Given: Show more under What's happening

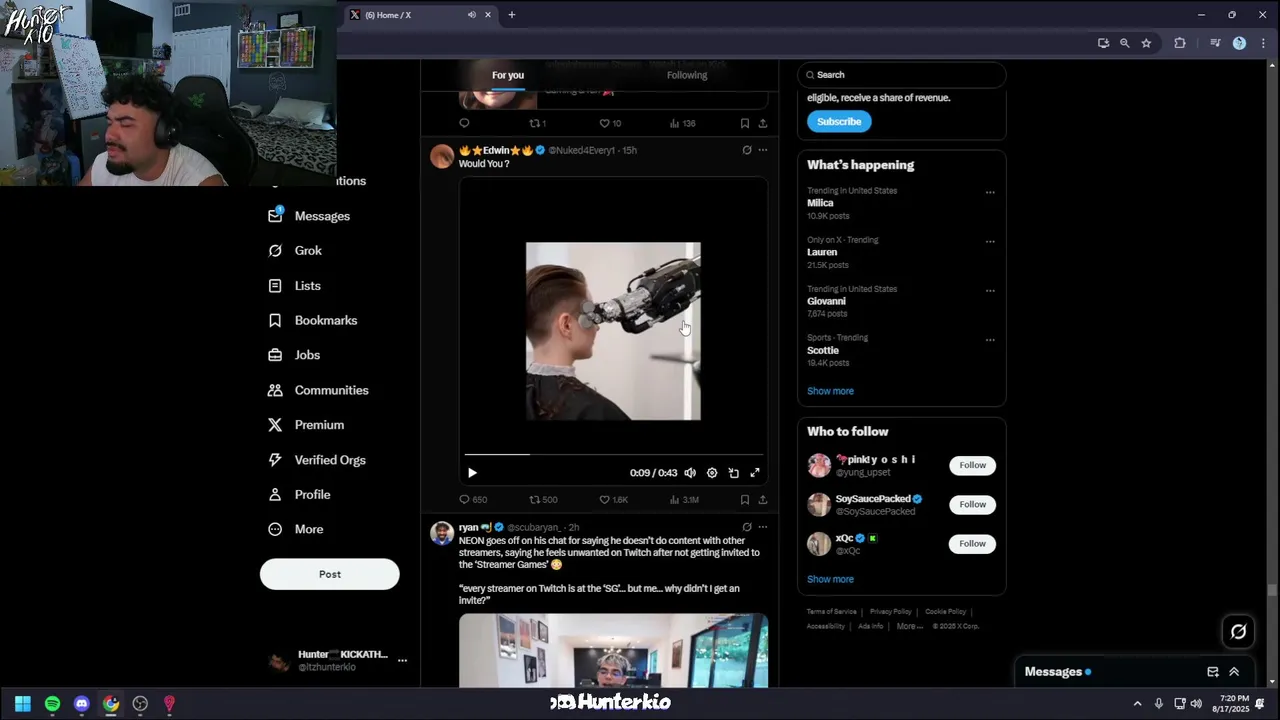Looking at the screenshot, I should point(830,391).
